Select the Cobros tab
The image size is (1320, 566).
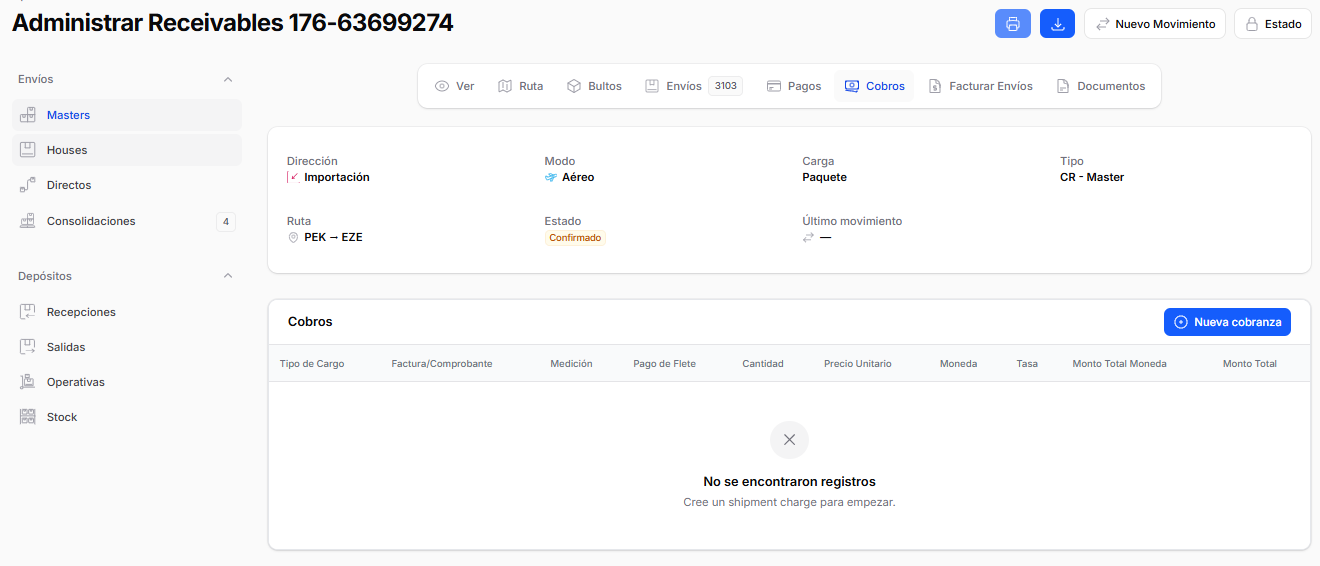tap(874, 86)
